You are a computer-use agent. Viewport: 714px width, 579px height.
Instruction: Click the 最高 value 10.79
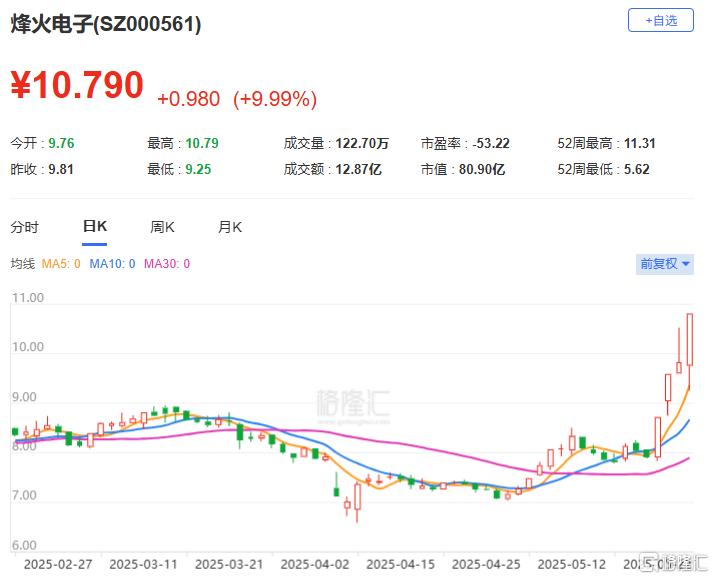202,143
